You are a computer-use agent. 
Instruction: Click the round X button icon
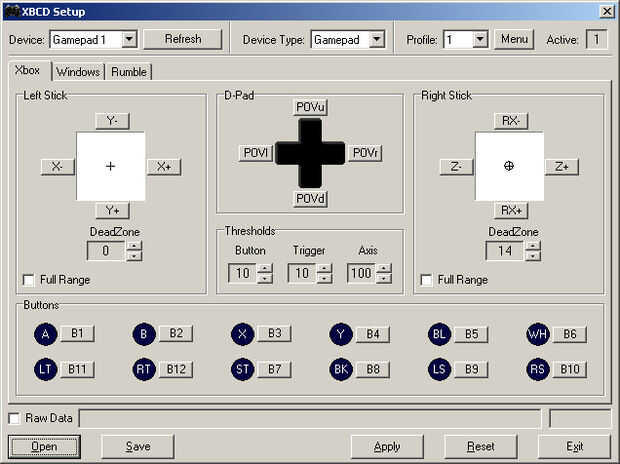pos(242,334)
